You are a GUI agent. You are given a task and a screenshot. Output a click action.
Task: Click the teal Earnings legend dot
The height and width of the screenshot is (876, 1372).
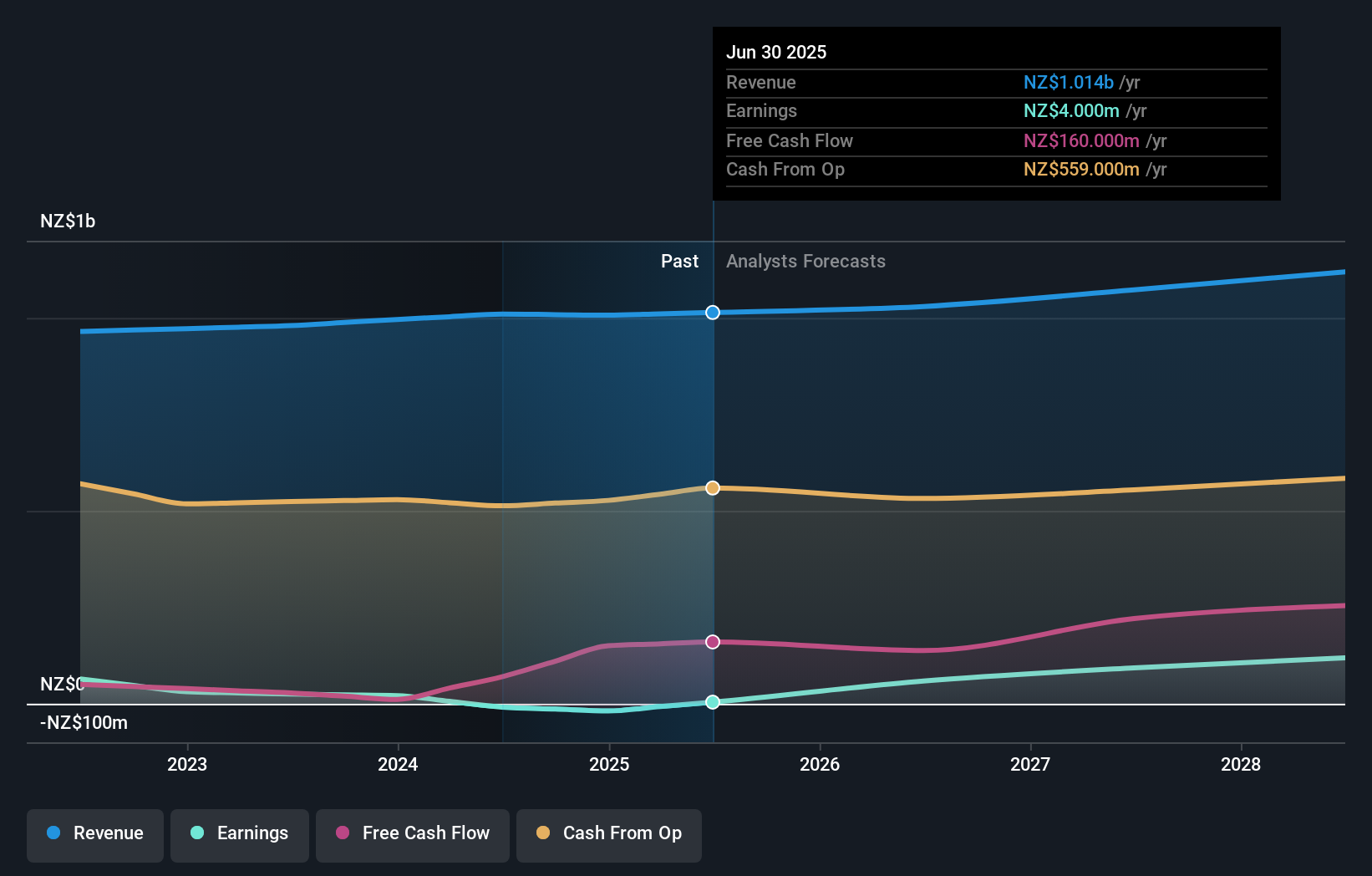point(196,834)
